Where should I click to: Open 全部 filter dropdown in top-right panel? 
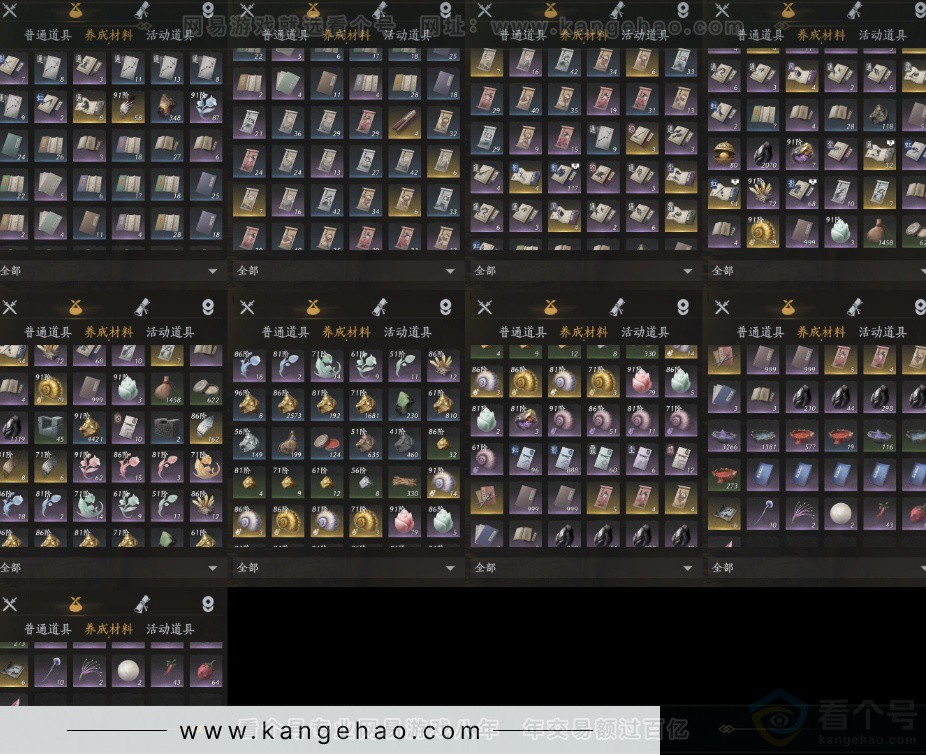816,271
